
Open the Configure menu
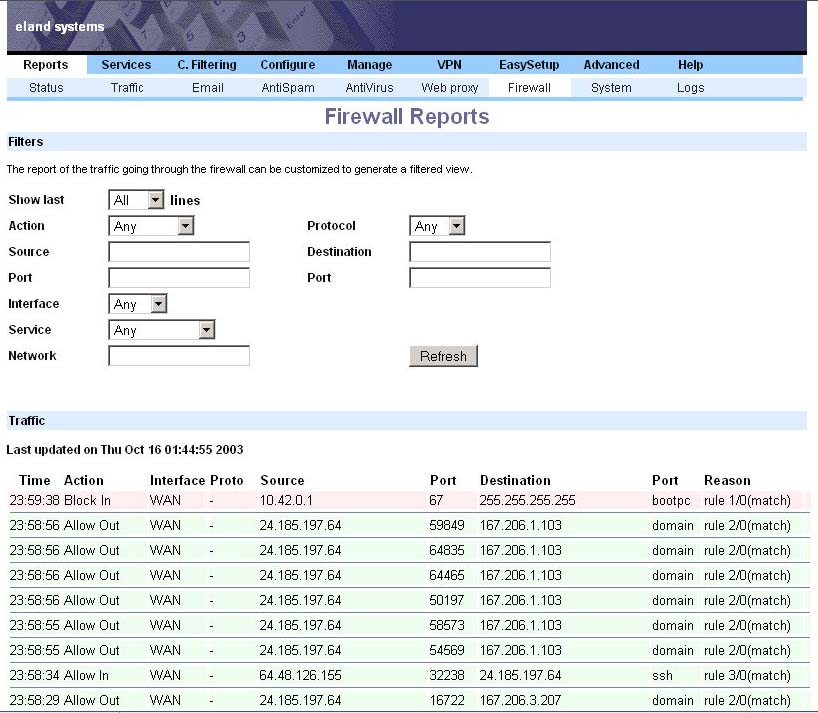click(x=287, y=65)
